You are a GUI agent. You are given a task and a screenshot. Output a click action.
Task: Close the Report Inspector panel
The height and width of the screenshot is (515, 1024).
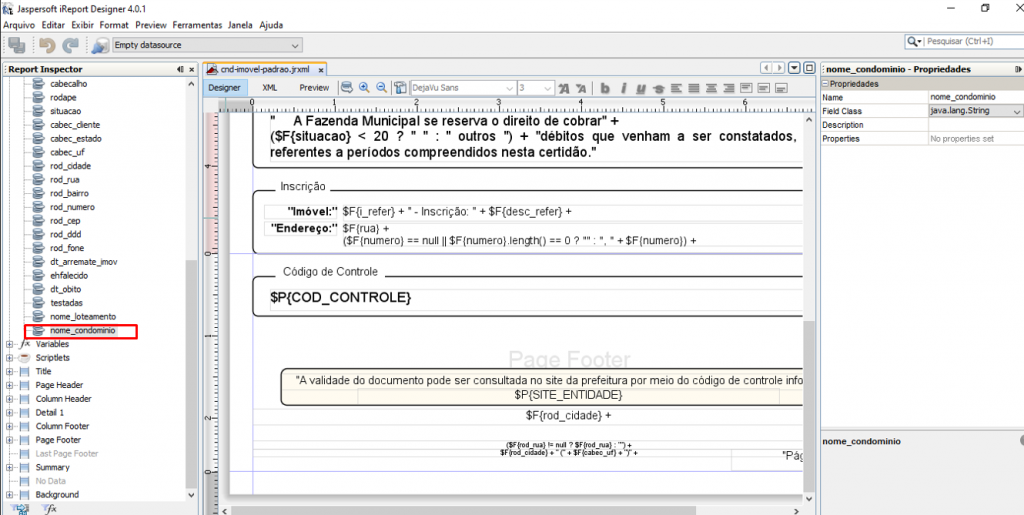point(192,69)
